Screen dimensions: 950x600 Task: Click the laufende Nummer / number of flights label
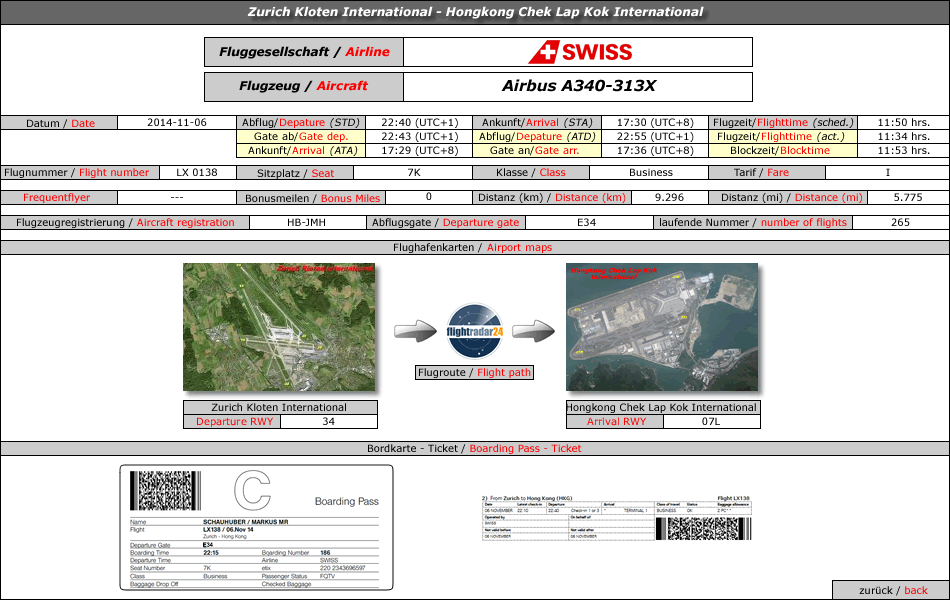point(752,222)
